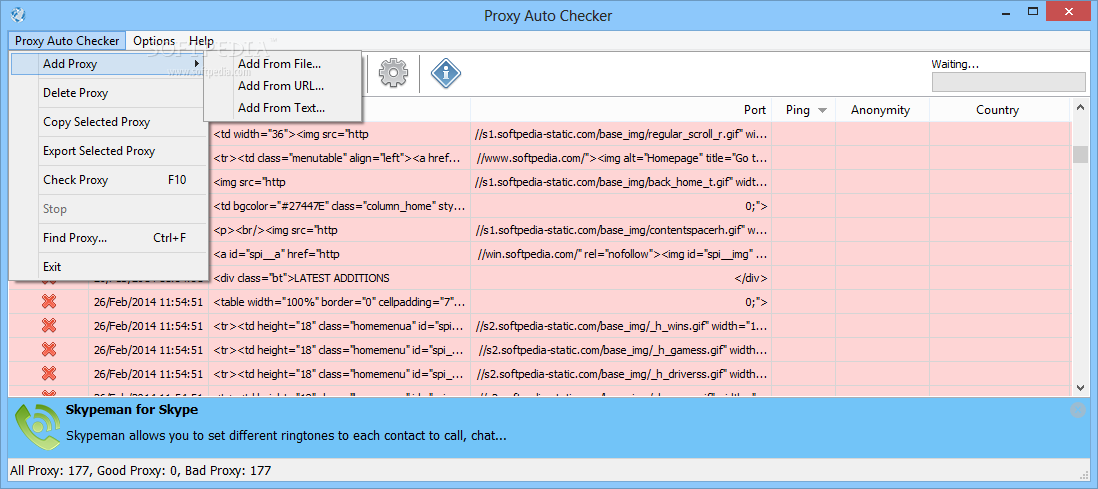
Task: Open the Proxy Auto Checker menu
Action: pos(67,41)
